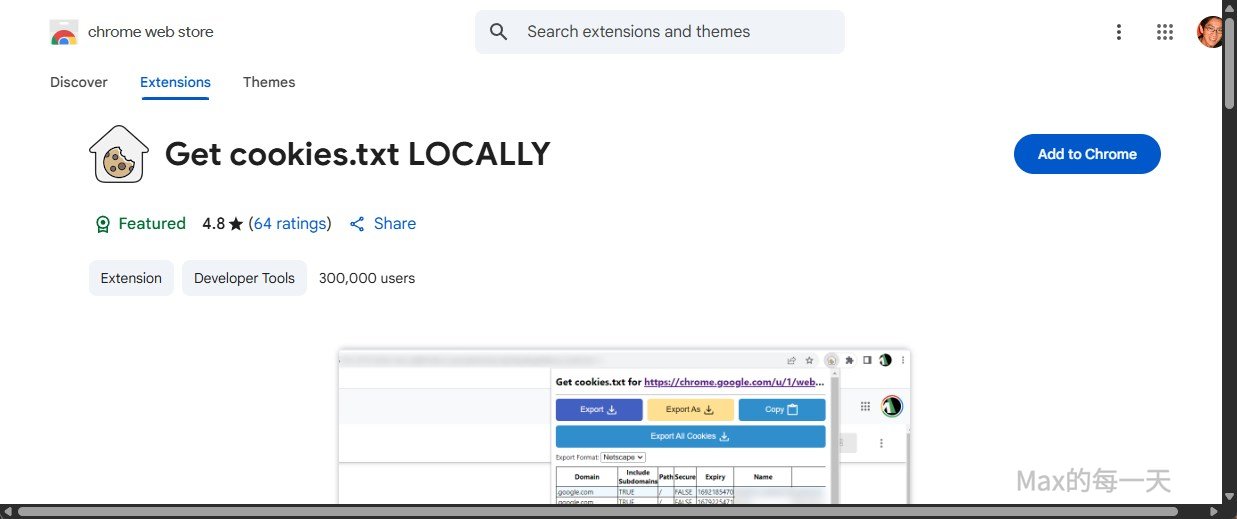The height and width of the screenshot is (519, 1237).
Task: Switch to the Discover tab
Action: click(x=79, y=82)
